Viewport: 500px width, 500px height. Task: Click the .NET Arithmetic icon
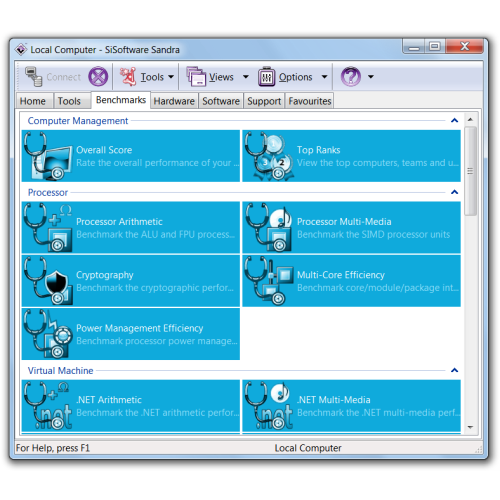pyautogui.click(x=48, y=406)
